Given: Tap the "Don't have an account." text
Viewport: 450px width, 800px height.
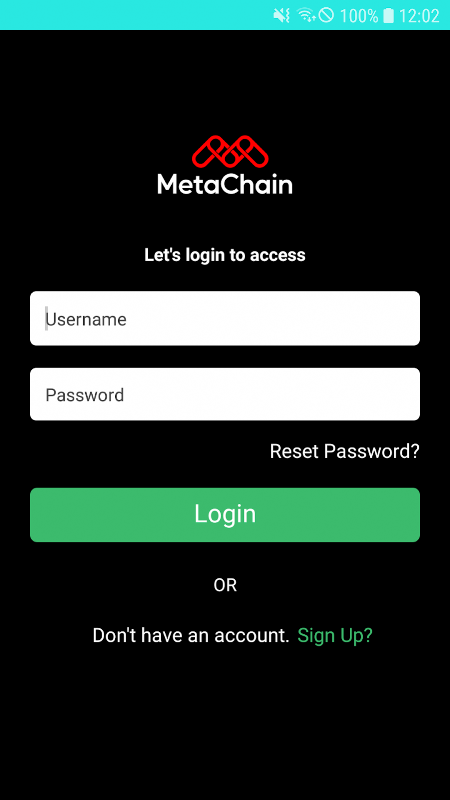Looking at the screenshot, I should click(x=191, y=635).
